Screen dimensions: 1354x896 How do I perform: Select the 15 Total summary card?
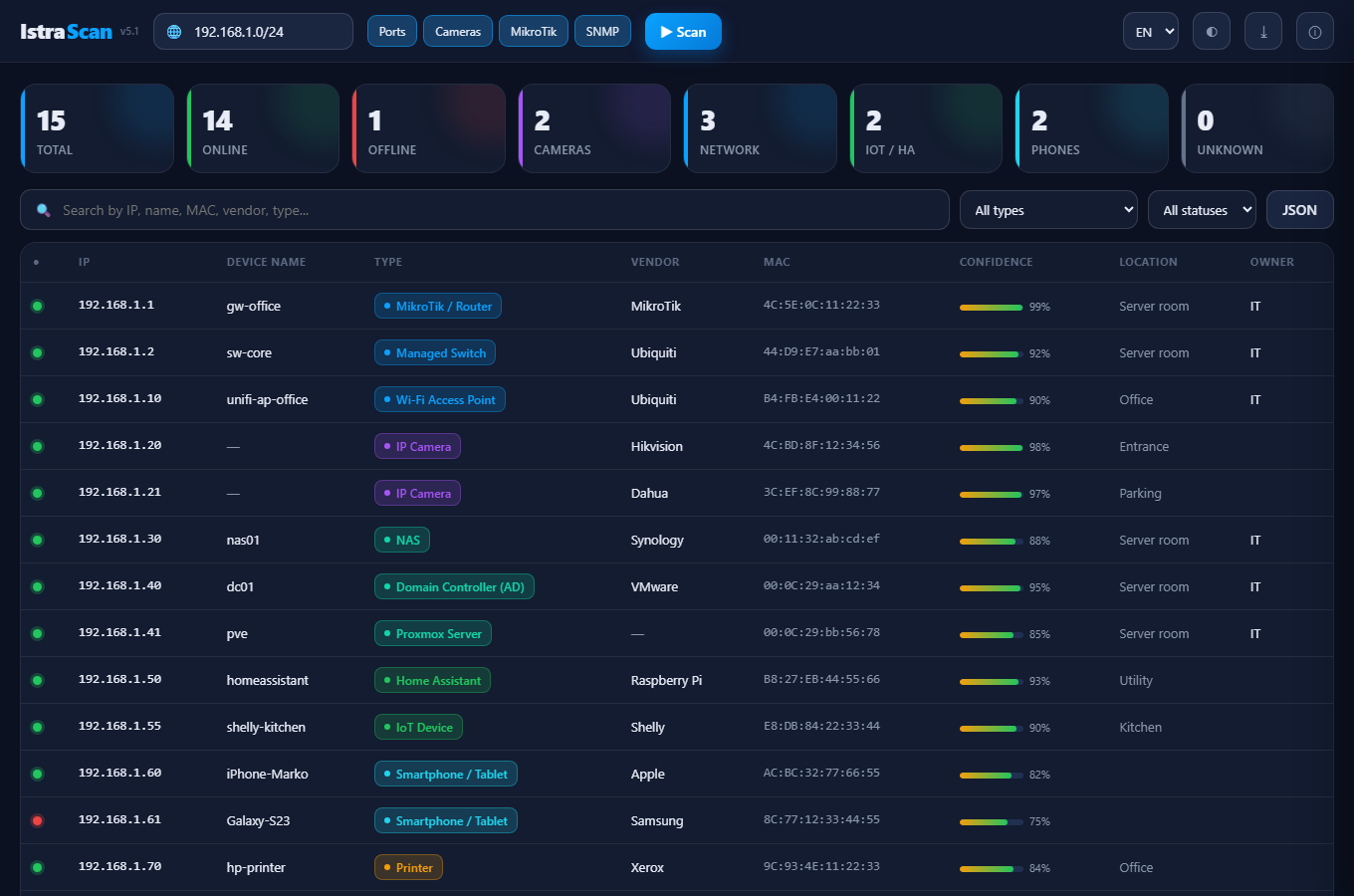98,128
